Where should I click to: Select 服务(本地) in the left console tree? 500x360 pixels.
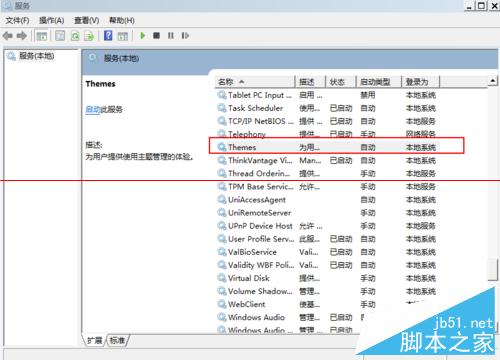click(37, 56)
